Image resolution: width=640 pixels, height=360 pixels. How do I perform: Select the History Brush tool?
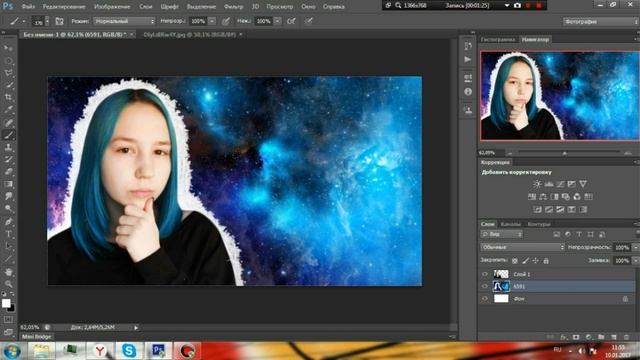point(8,159)
